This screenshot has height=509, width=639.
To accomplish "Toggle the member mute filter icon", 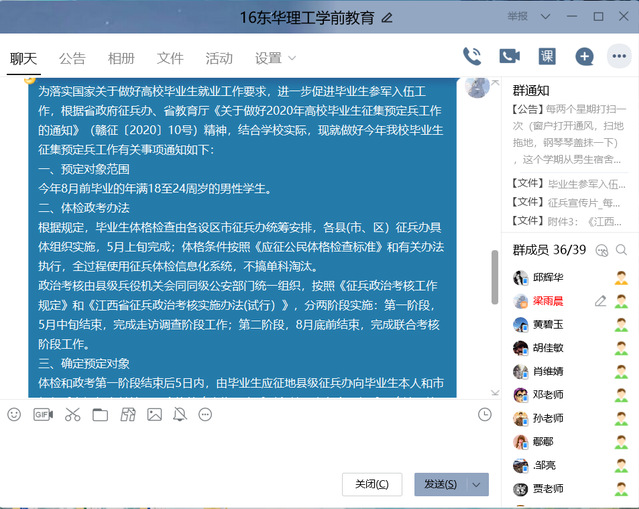I will [602, 249].
